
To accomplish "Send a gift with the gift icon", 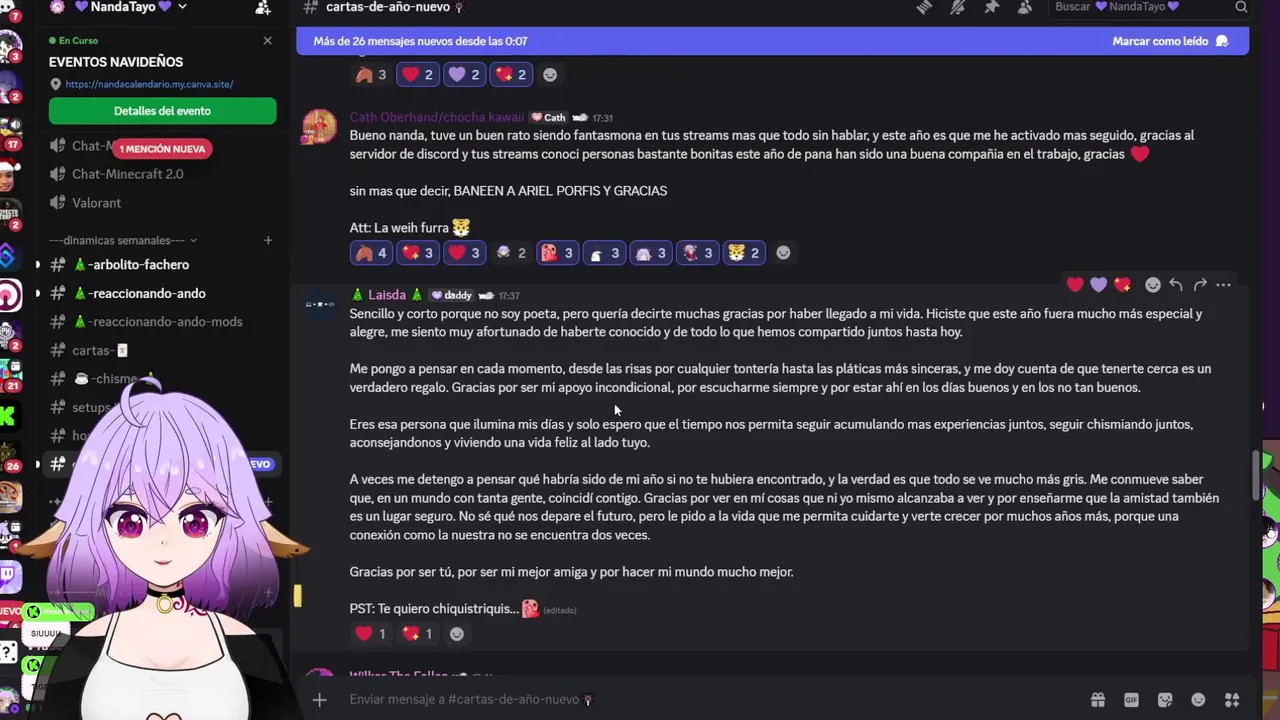I will click(1098, 700).
